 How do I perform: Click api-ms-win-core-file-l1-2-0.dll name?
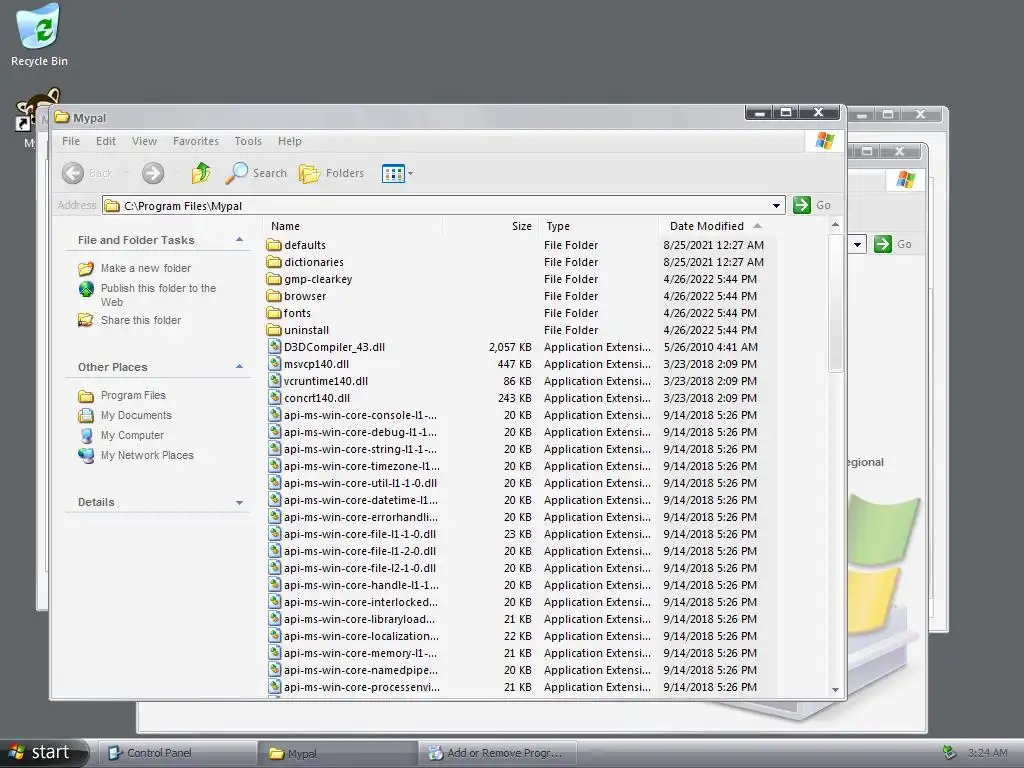point(360,551)
